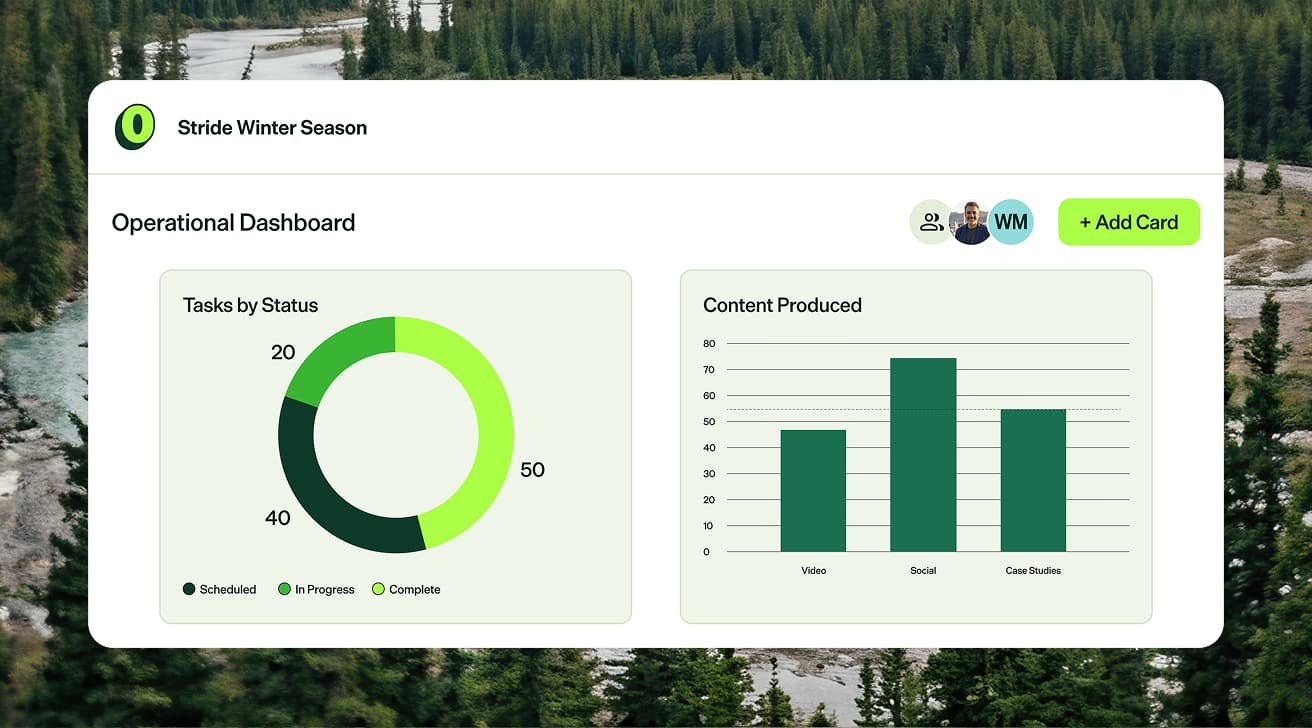Open the WM avatar badge
This screenshot has height=728, width=1312.
(1011, 222)
